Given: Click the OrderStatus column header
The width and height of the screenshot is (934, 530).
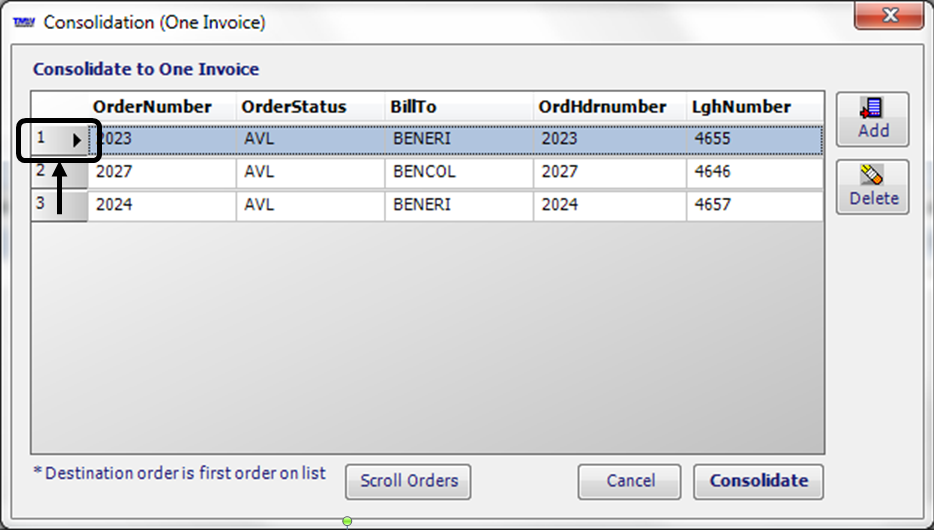Looking at the screenshot, I should click(294, 107).
